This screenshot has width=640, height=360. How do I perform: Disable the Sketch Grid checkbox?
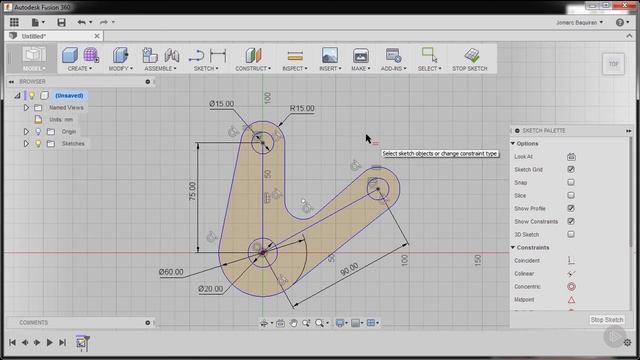coord(571,169)
